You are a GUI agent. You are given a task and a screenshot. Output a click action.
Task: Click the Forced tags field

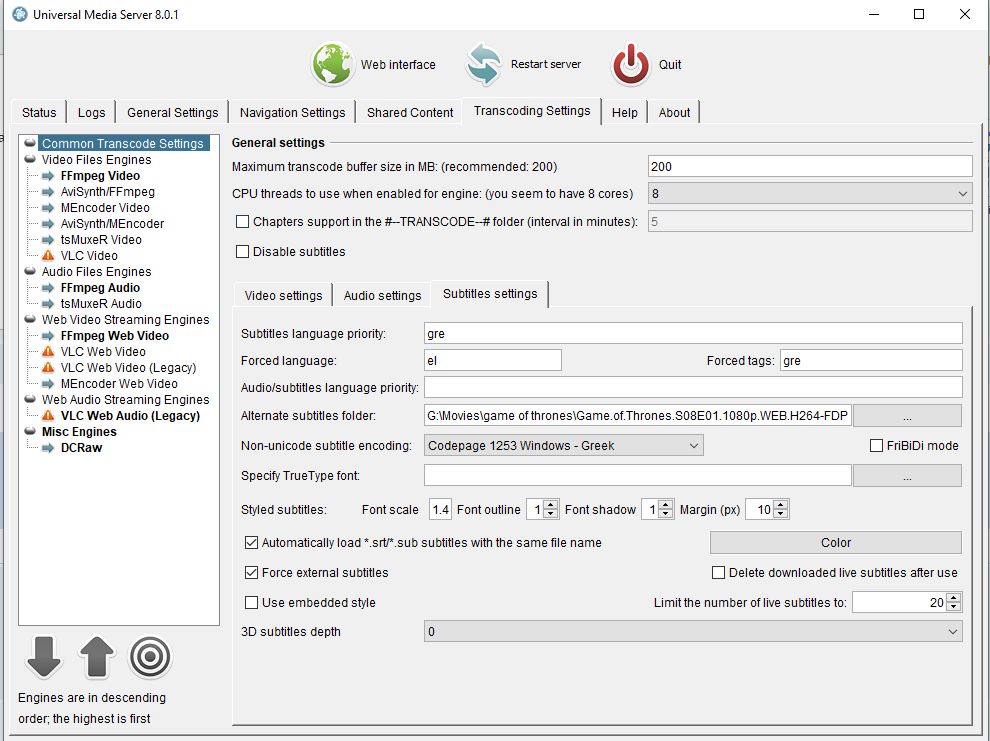(871, 360)
